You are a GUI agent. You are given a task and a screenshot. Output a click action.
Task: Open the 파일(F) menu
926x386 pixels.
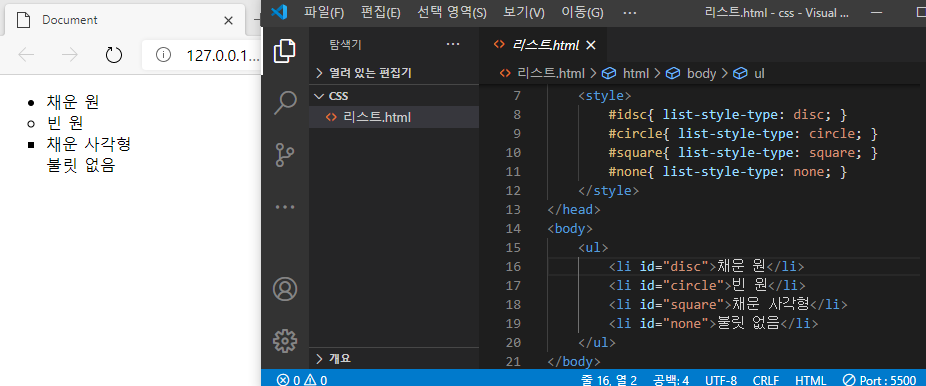324,12
